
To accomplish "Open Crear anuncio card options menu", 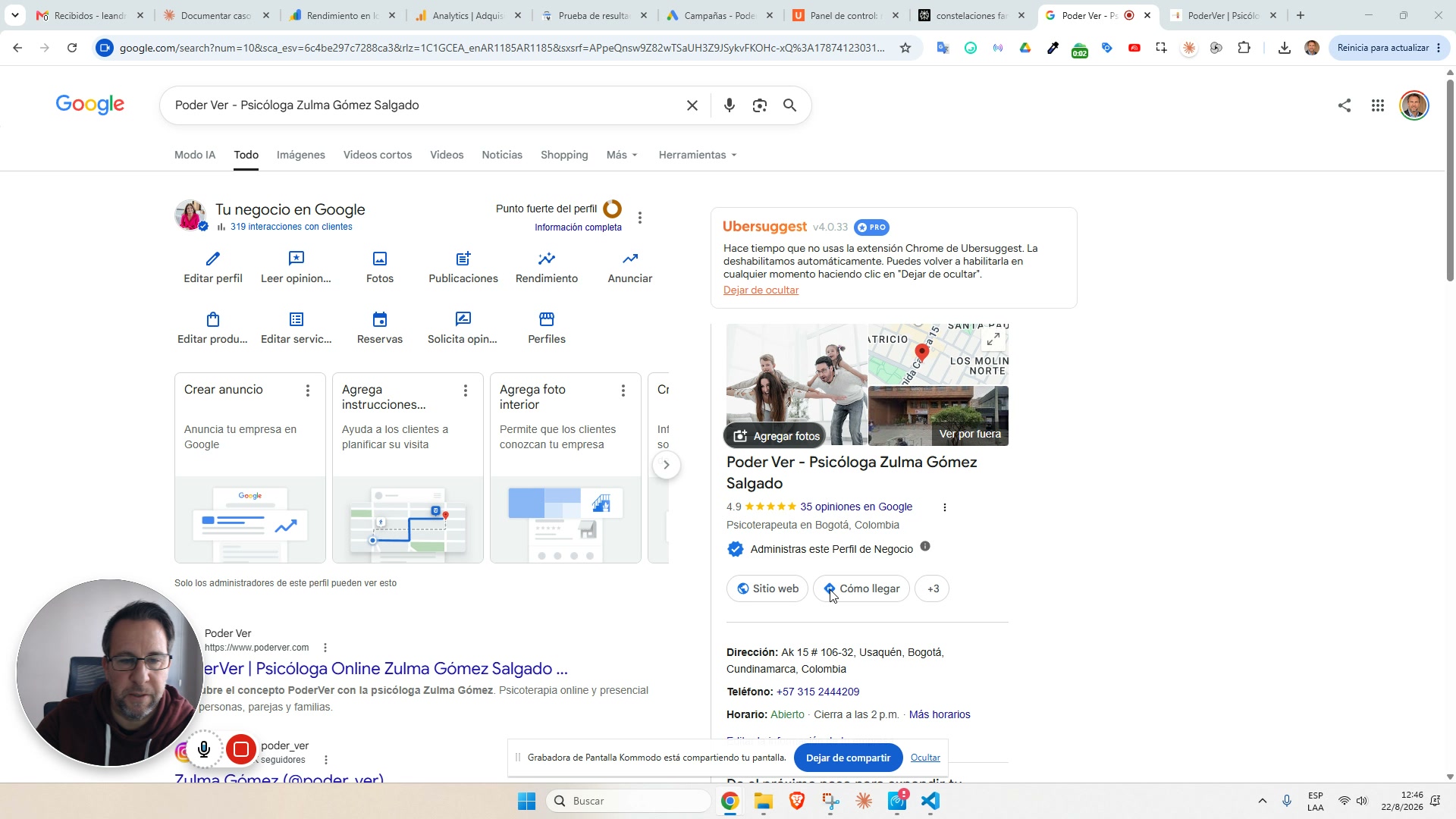I will [x=308, y=391].
